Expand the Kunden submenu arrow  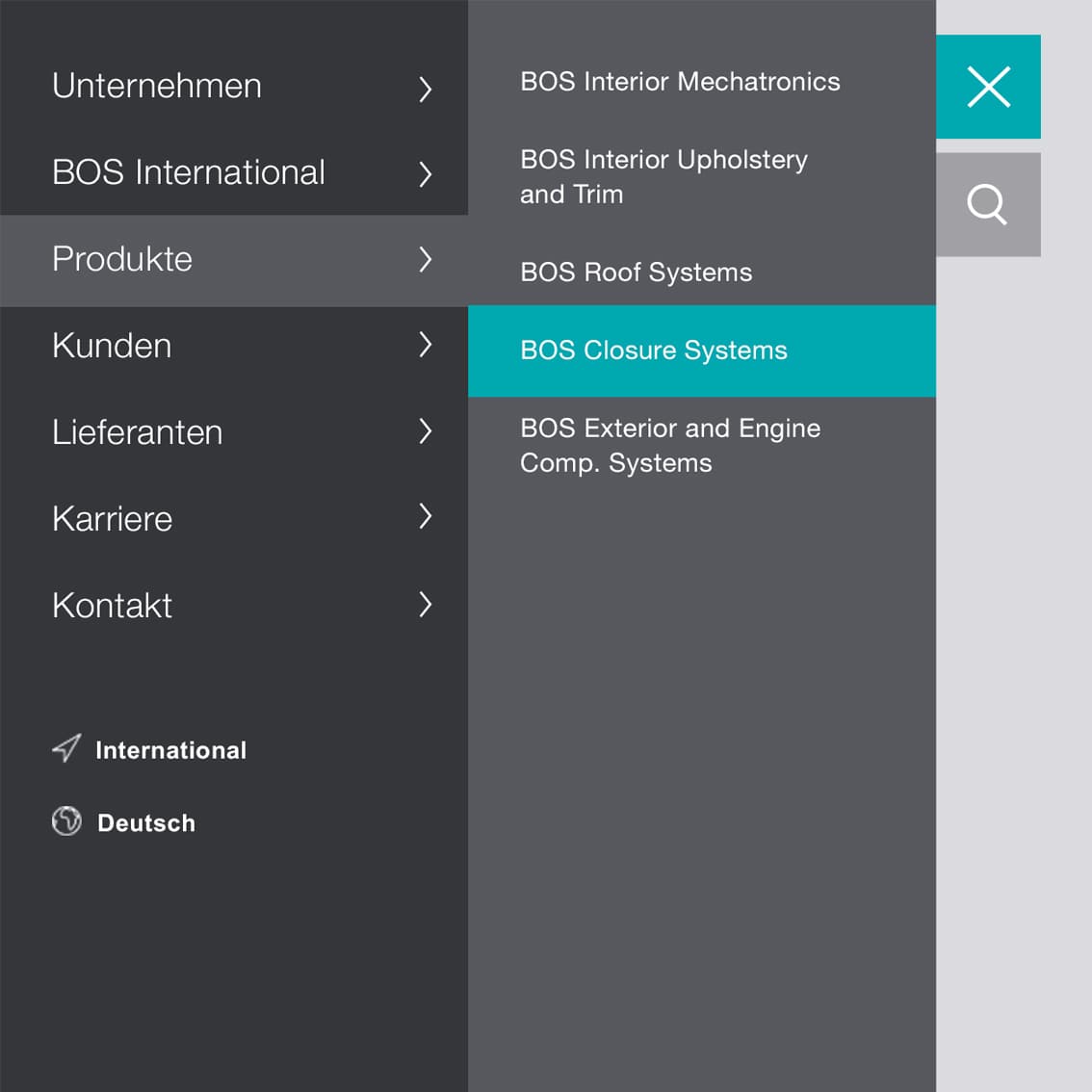click(x=425, y=344)
